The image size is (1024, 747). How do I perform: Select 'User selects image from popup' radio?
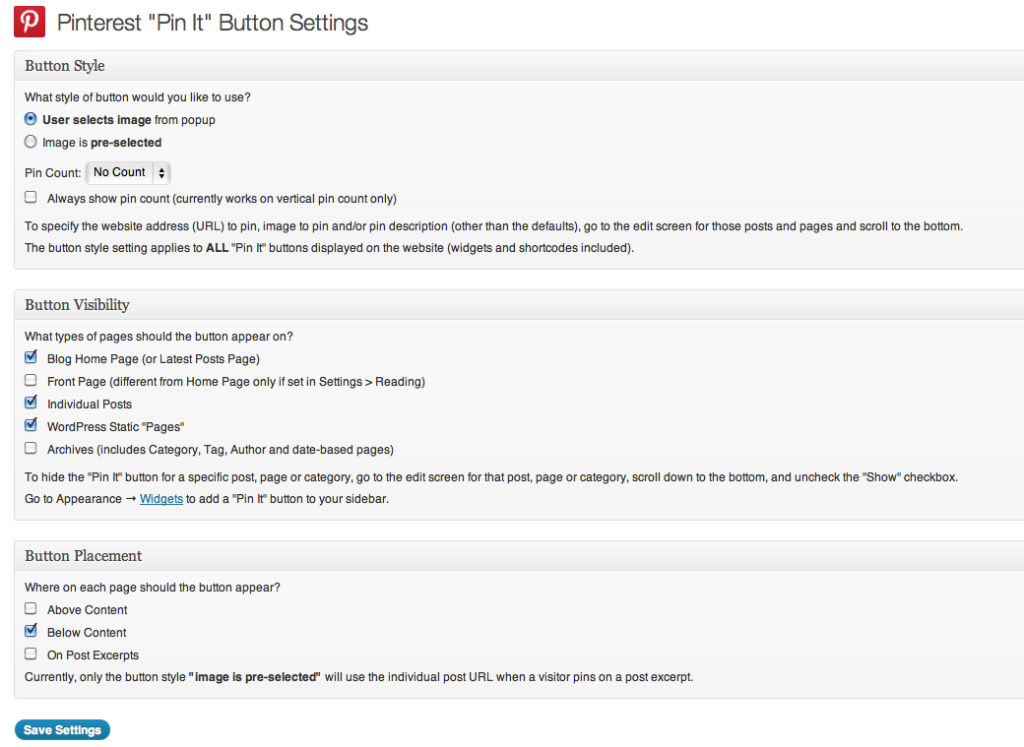click(x=31, y=119)
